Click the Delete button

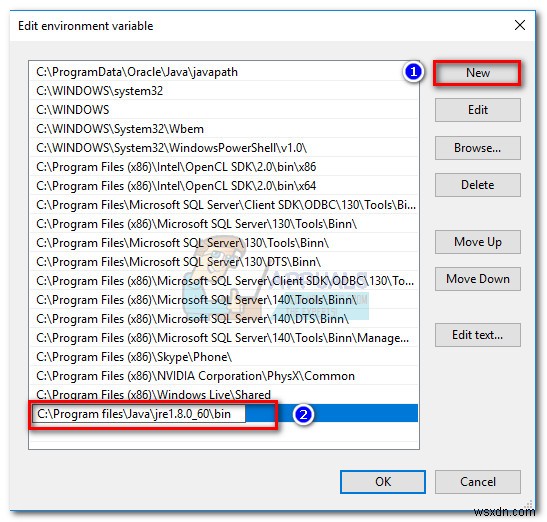(x=478, y=185)
